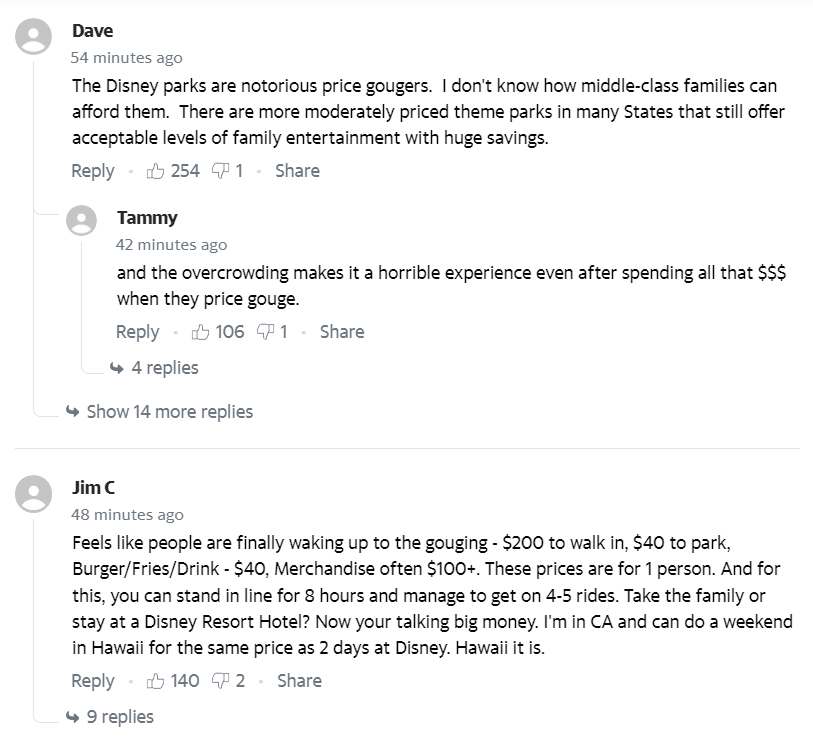Open Dave's username profile link

(93, 31)
